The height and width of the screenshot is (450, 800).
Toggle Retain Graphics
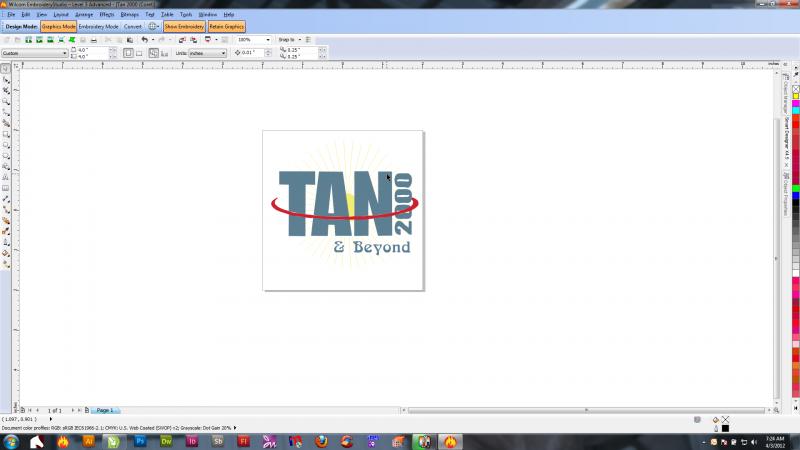click(x=227, y=27)
